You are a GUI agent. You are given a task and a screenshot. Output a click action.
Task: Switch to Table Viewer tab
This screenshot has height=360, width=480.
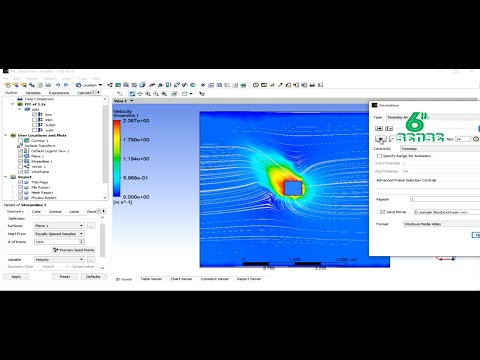point(151,279)
